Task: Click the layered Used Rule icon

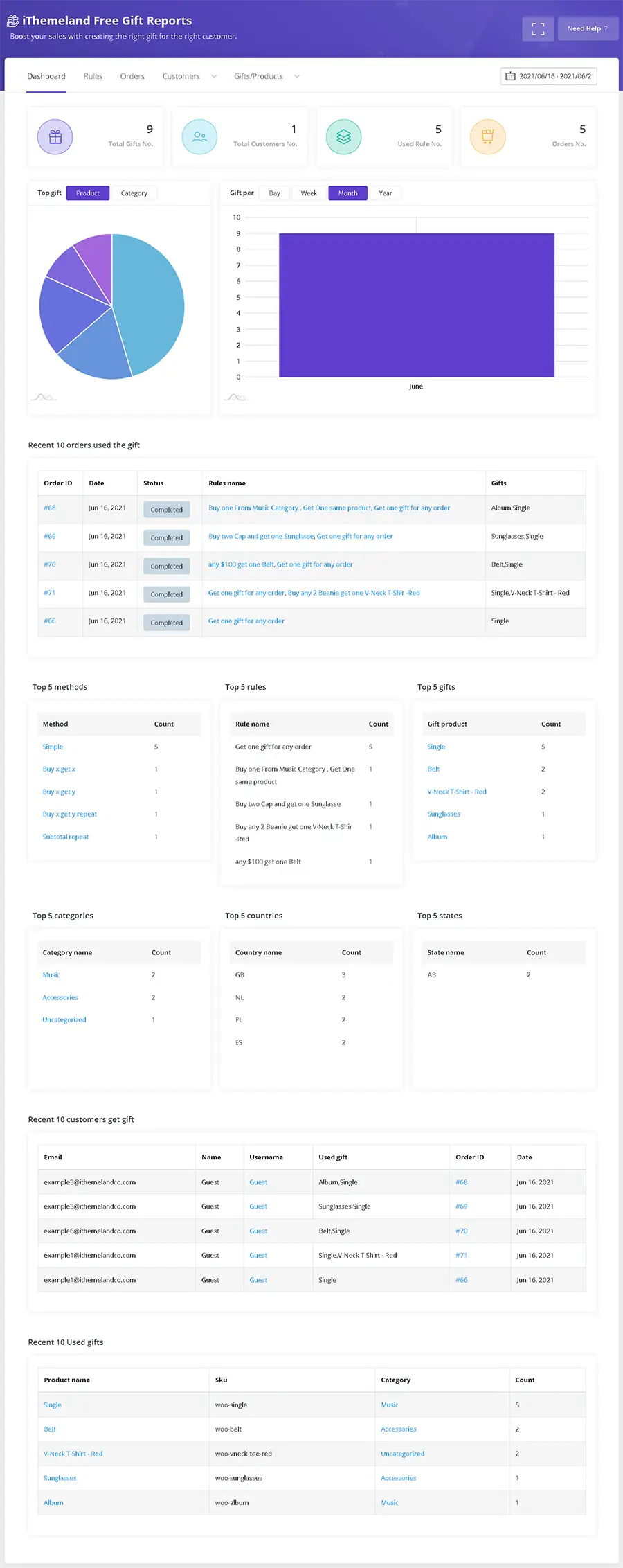Action: tap(343, 137)
